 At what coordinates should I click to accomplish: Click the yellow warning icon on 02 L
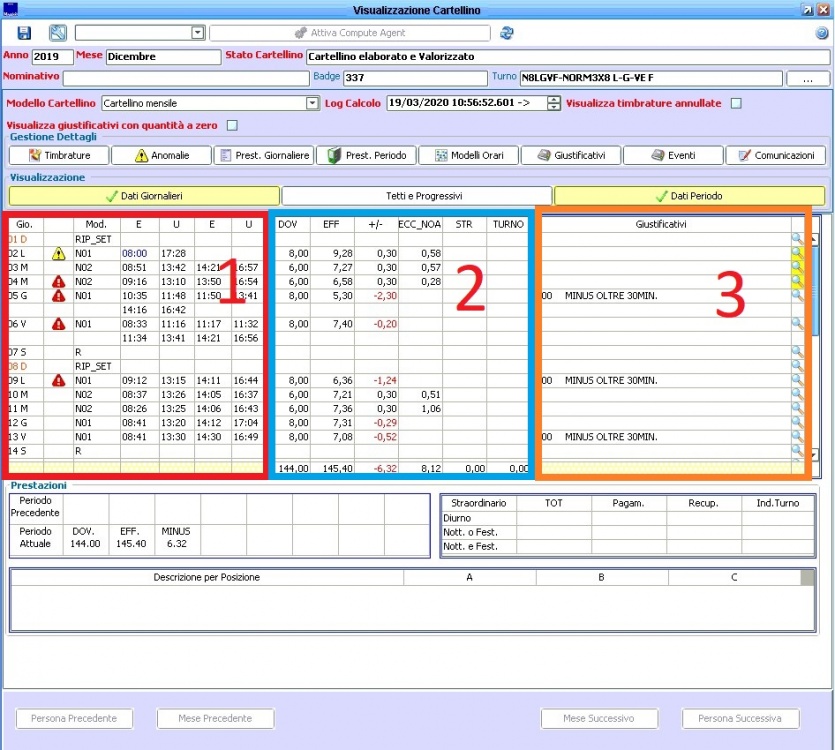[59, 254]
